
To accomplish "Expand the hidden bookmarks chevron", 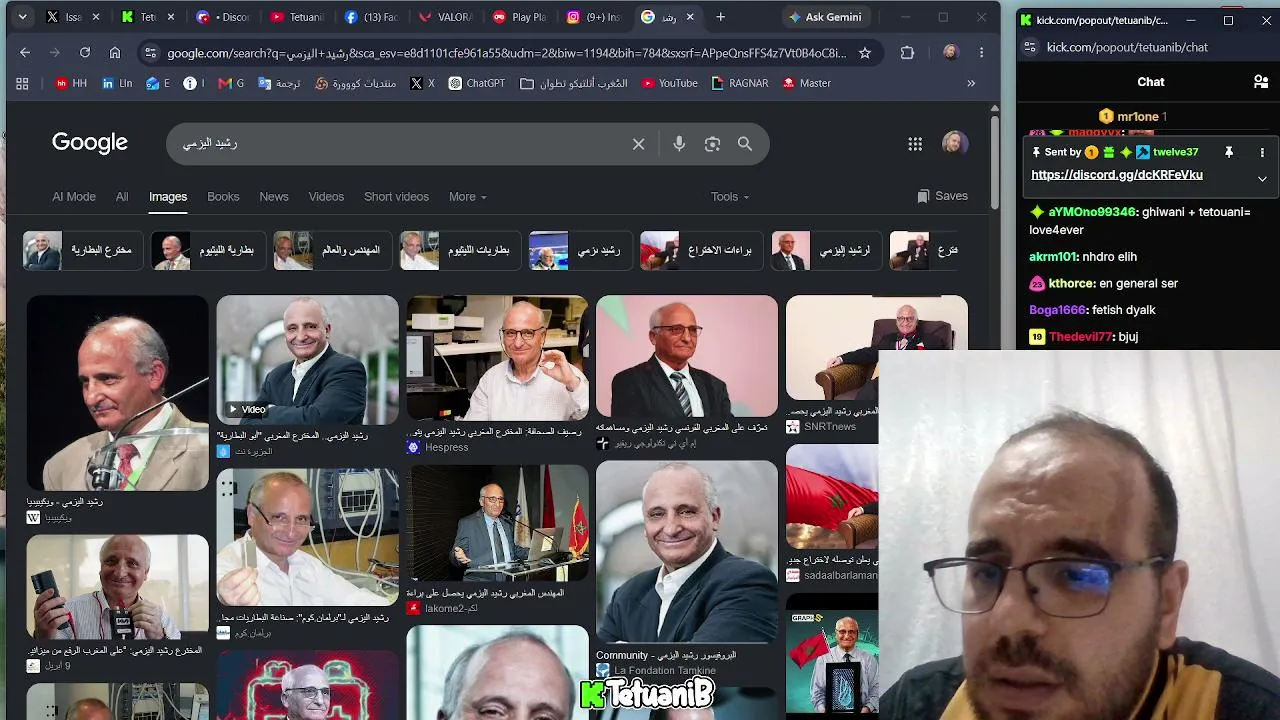I will [x=970, y=84].
